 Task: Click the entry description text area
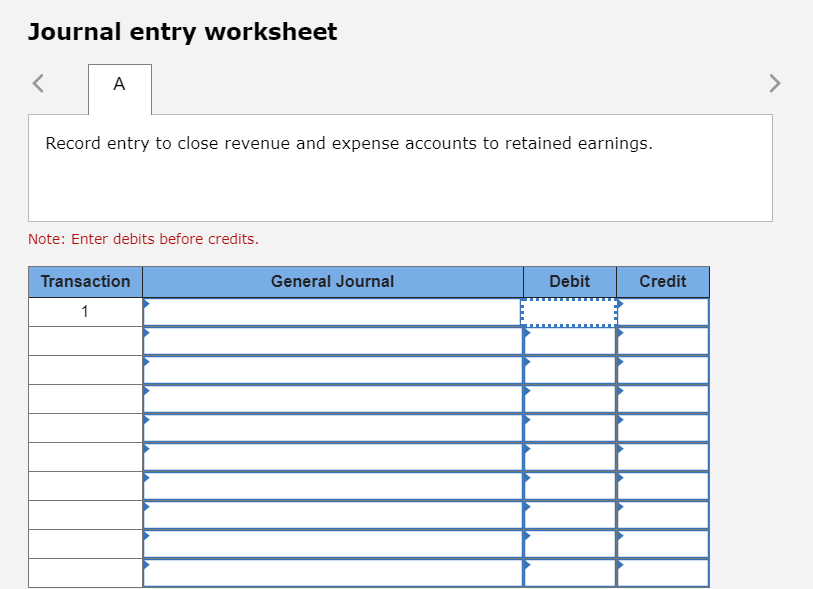[400, 167]
